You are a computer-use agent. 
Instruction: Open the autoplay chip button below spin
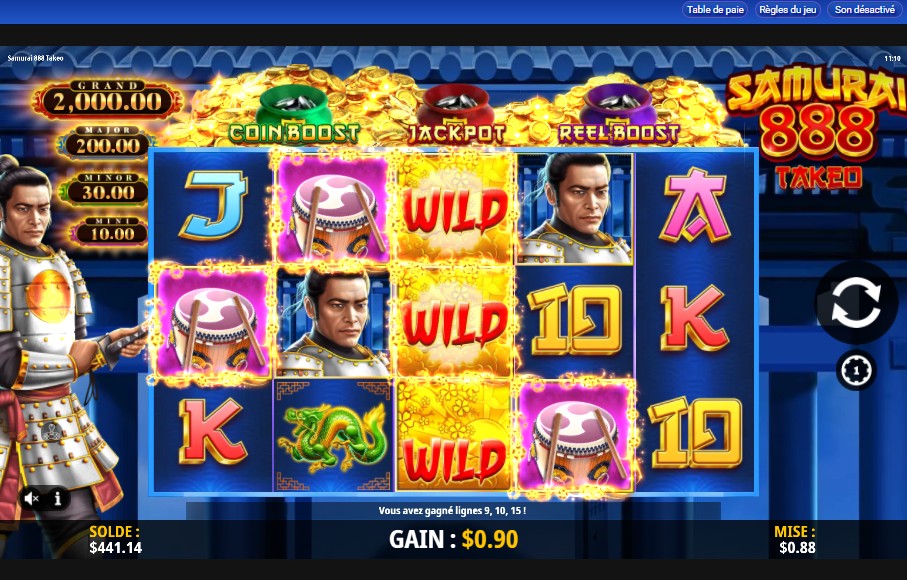[856, 370]
